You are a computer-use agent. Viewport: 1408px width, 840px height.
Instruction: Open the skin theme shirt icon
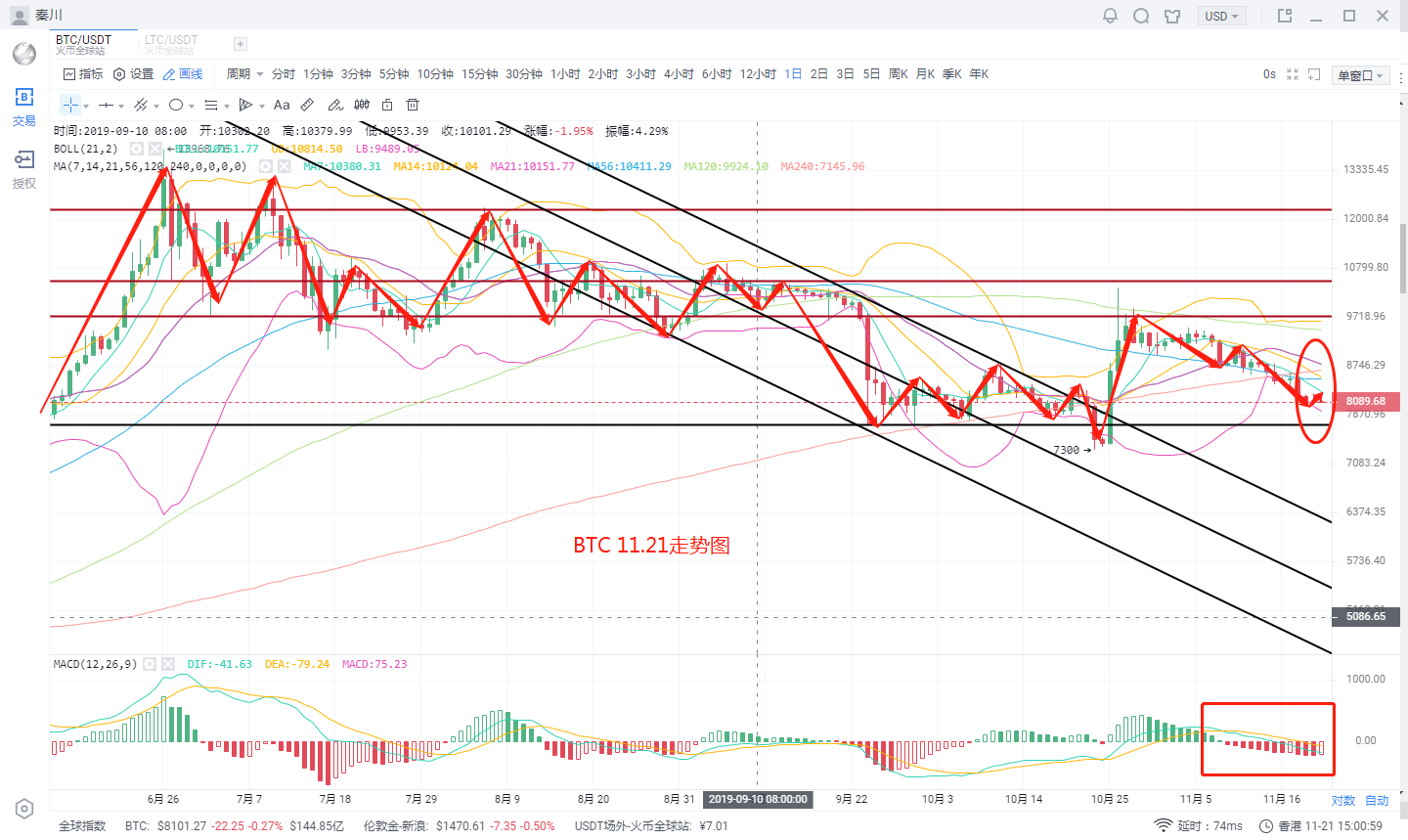1172,16
